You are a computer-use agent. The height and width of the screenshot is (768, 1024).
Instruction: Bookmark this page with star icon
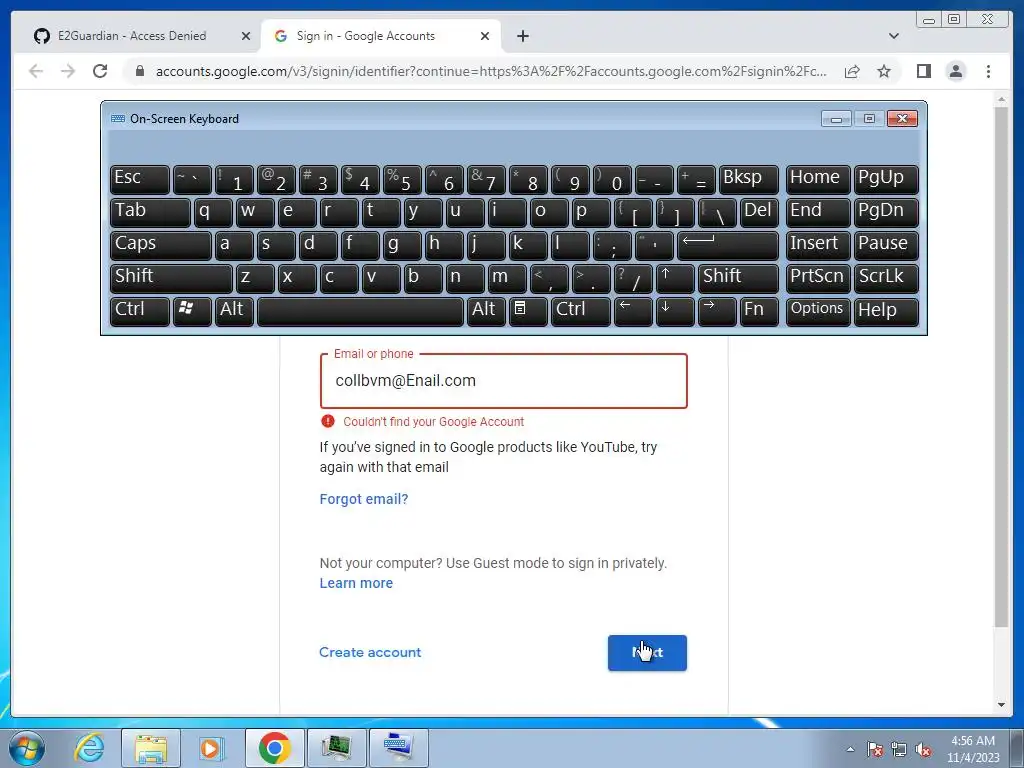pos(884,71)
